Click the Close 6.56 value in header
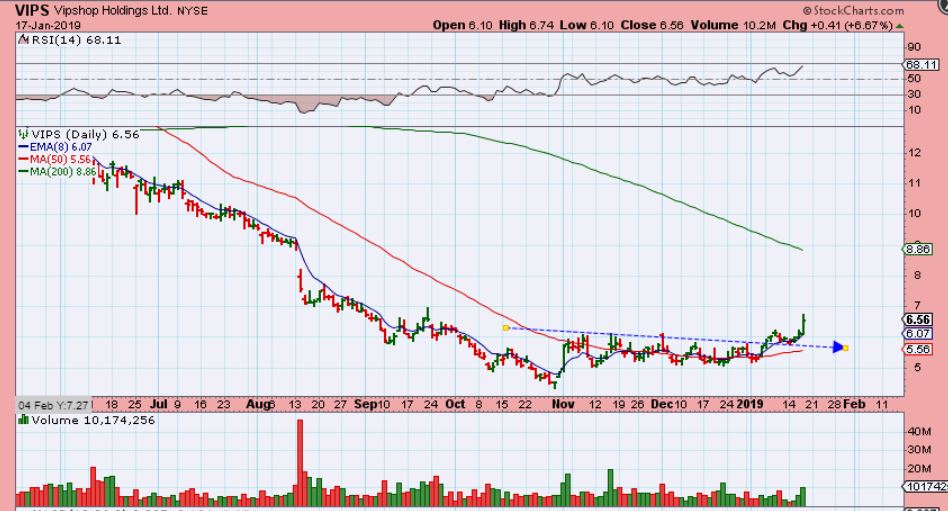 pyautogui.click(x=652, y=25)
